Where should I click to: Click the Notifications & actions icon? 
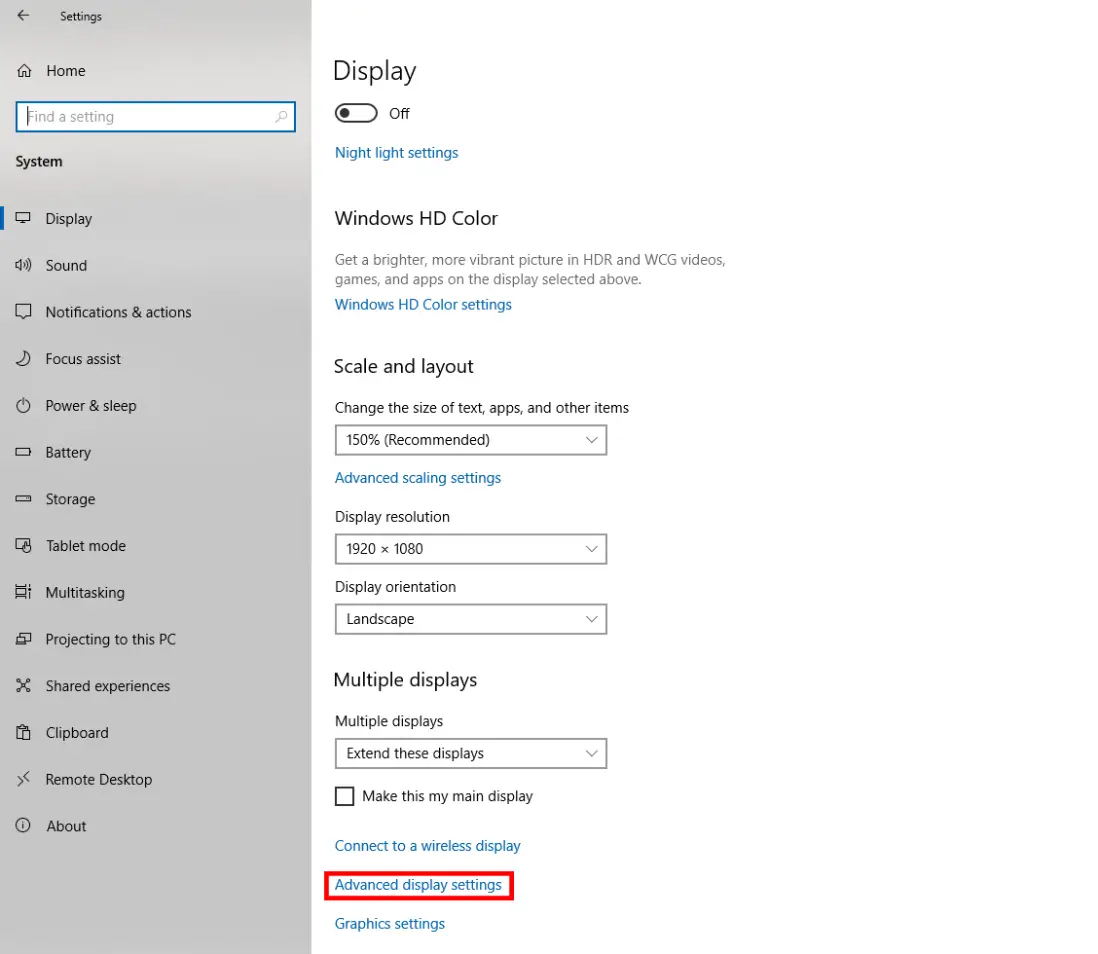[25, 312]
